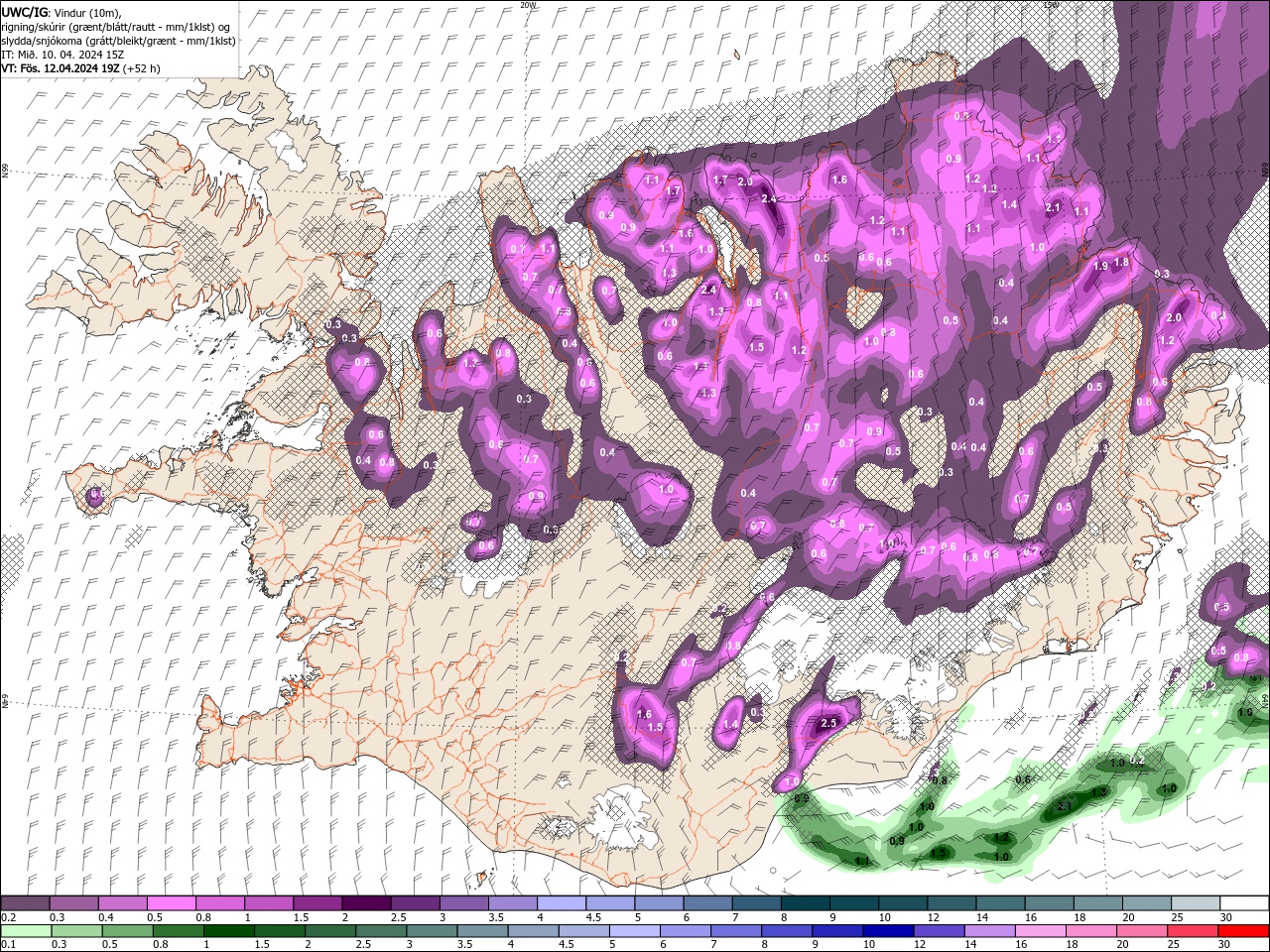
Task: Select the gray-green 2.5 rain legend swatch
Action: 380,931
